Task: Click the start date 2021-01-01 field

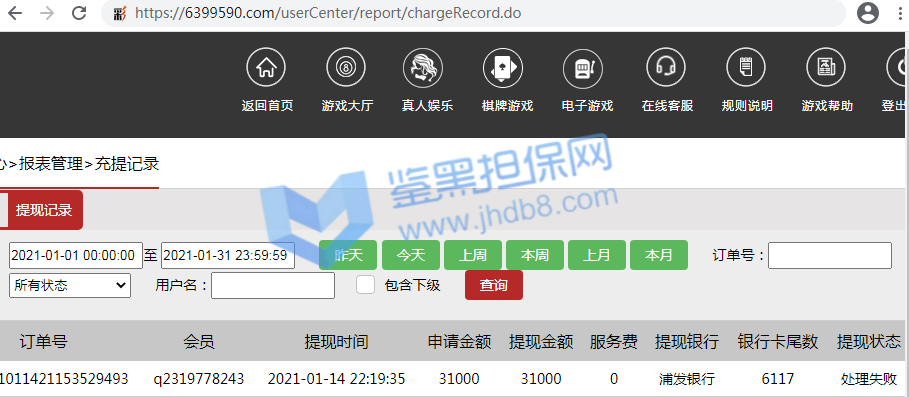Action: coord(76,256)
